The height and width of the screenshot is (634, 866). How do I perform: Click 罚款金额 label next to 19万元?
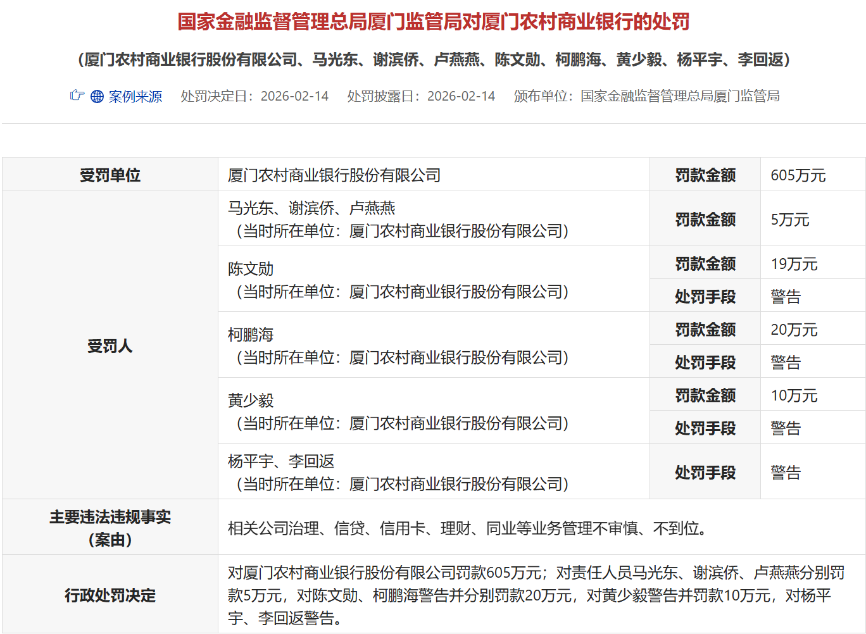click(705, 263)
